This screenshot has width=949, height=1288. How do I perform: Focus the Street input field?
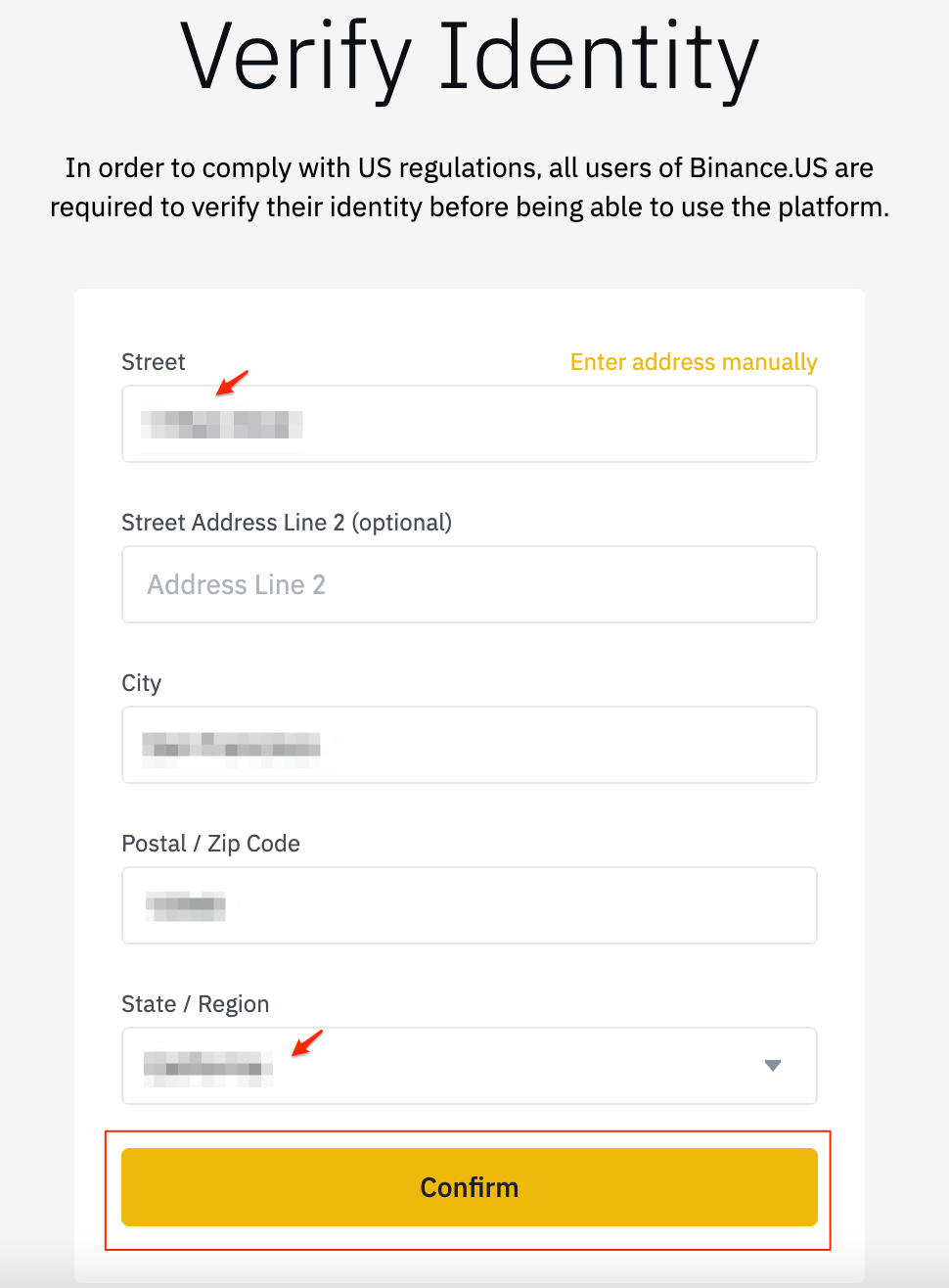(x=470, y=424)
